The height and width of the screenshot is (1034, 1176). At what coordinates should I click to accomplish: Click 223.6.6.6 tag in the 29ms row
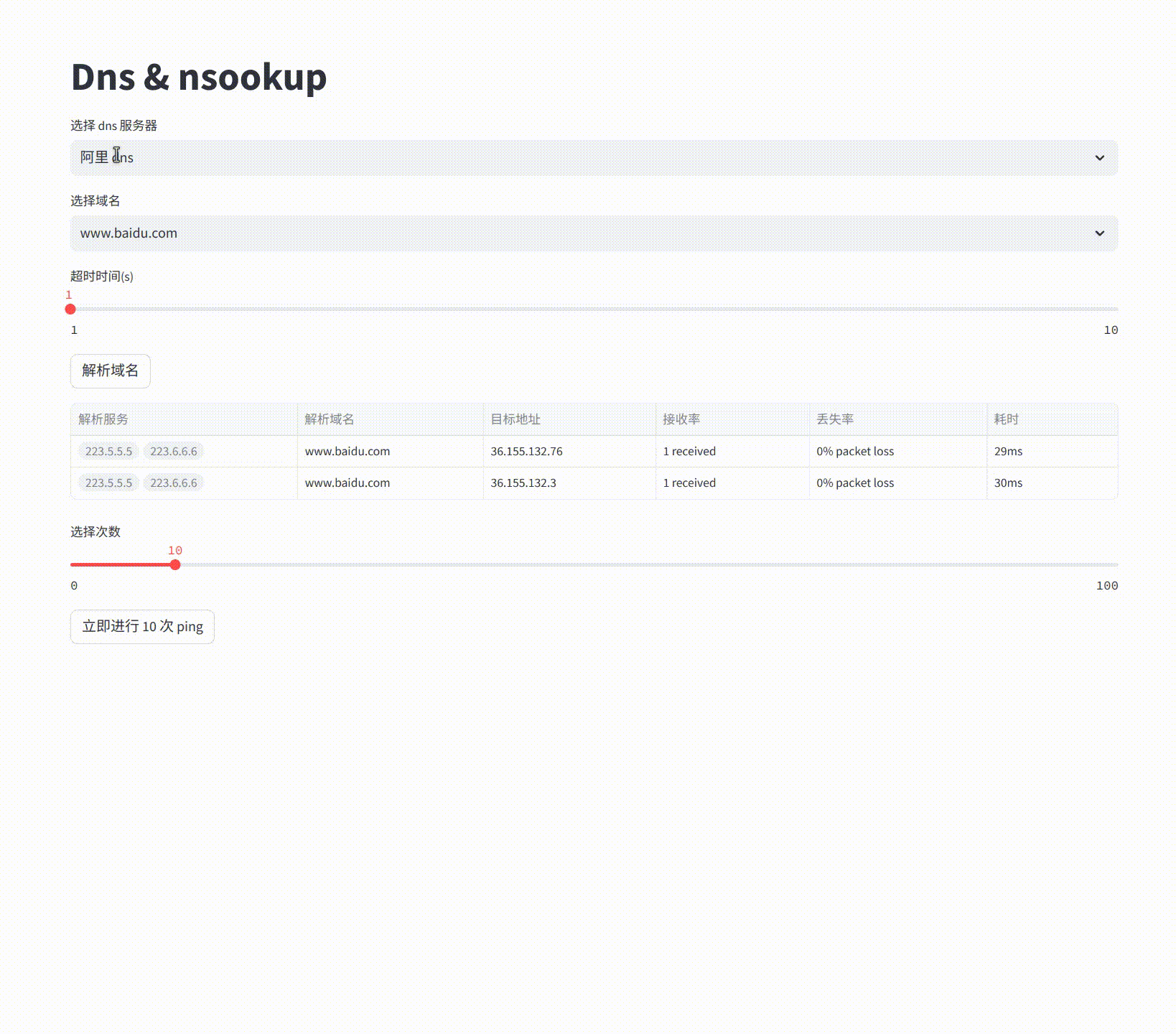[x=174, y=452]
